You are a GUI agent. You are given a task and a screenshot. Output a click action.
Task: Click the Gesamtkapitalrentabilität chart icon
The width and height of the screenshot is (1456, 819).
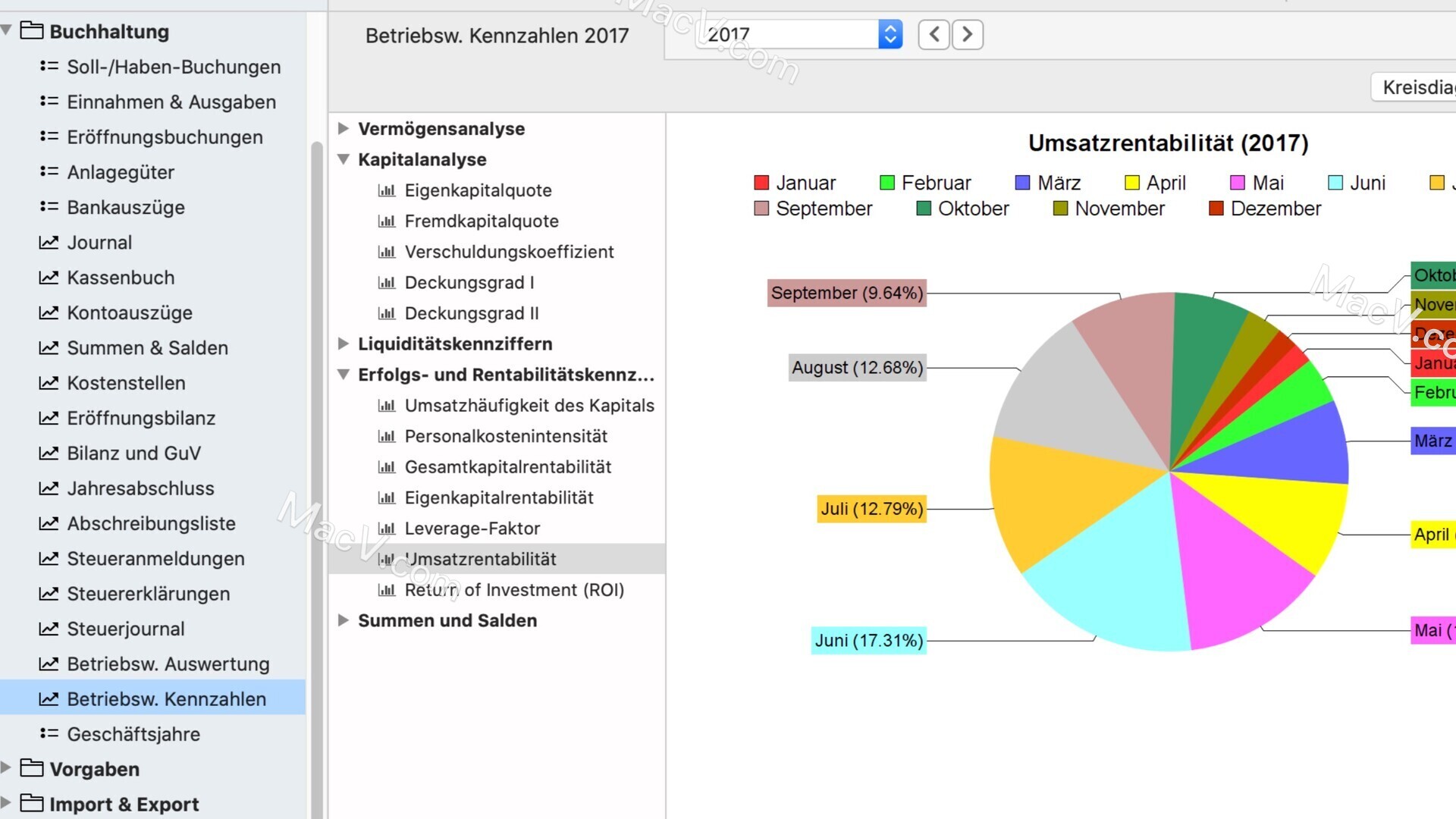tap(387, 466)
